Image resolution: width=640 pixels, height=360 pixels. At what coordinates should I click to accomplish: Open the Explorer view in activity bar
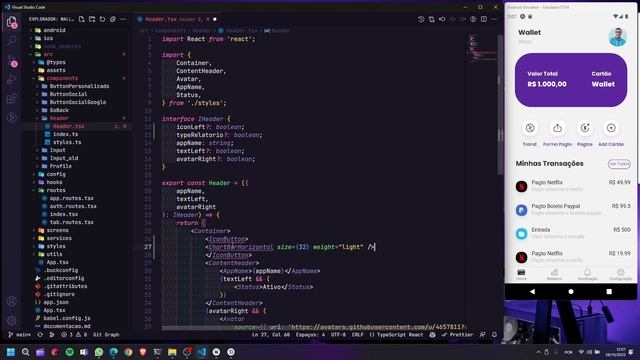pyautogui.click(x=12, y=21)
